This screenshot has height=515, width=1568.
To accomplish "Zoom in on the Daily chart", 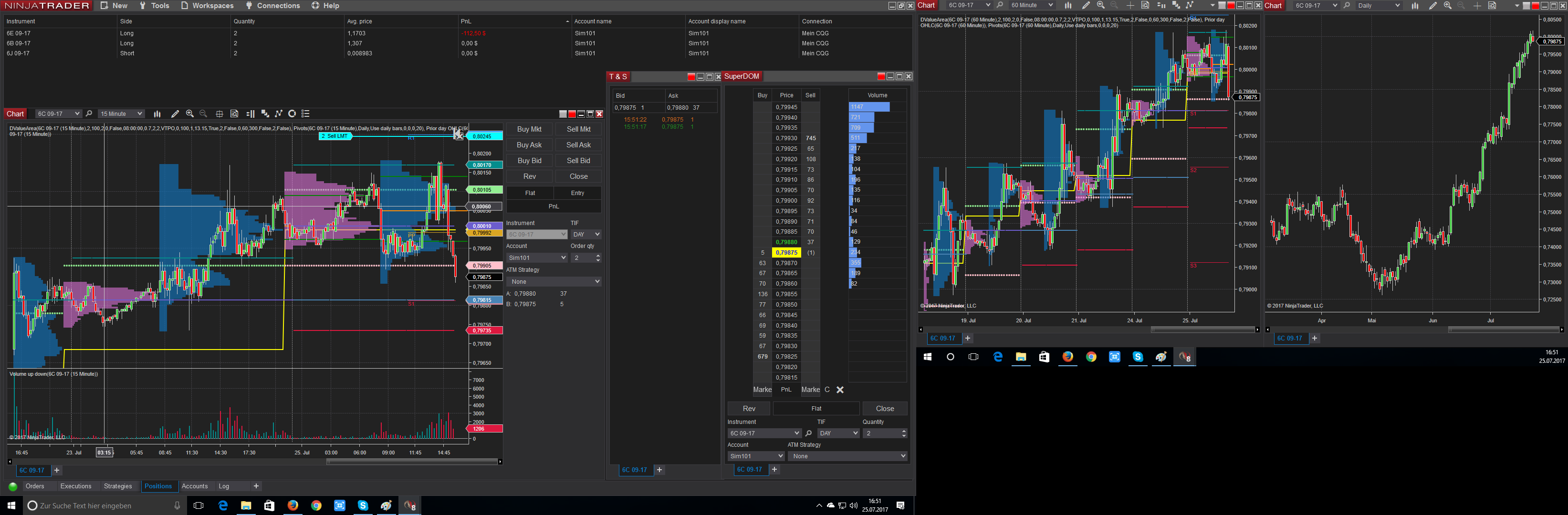I will 1447,5.
